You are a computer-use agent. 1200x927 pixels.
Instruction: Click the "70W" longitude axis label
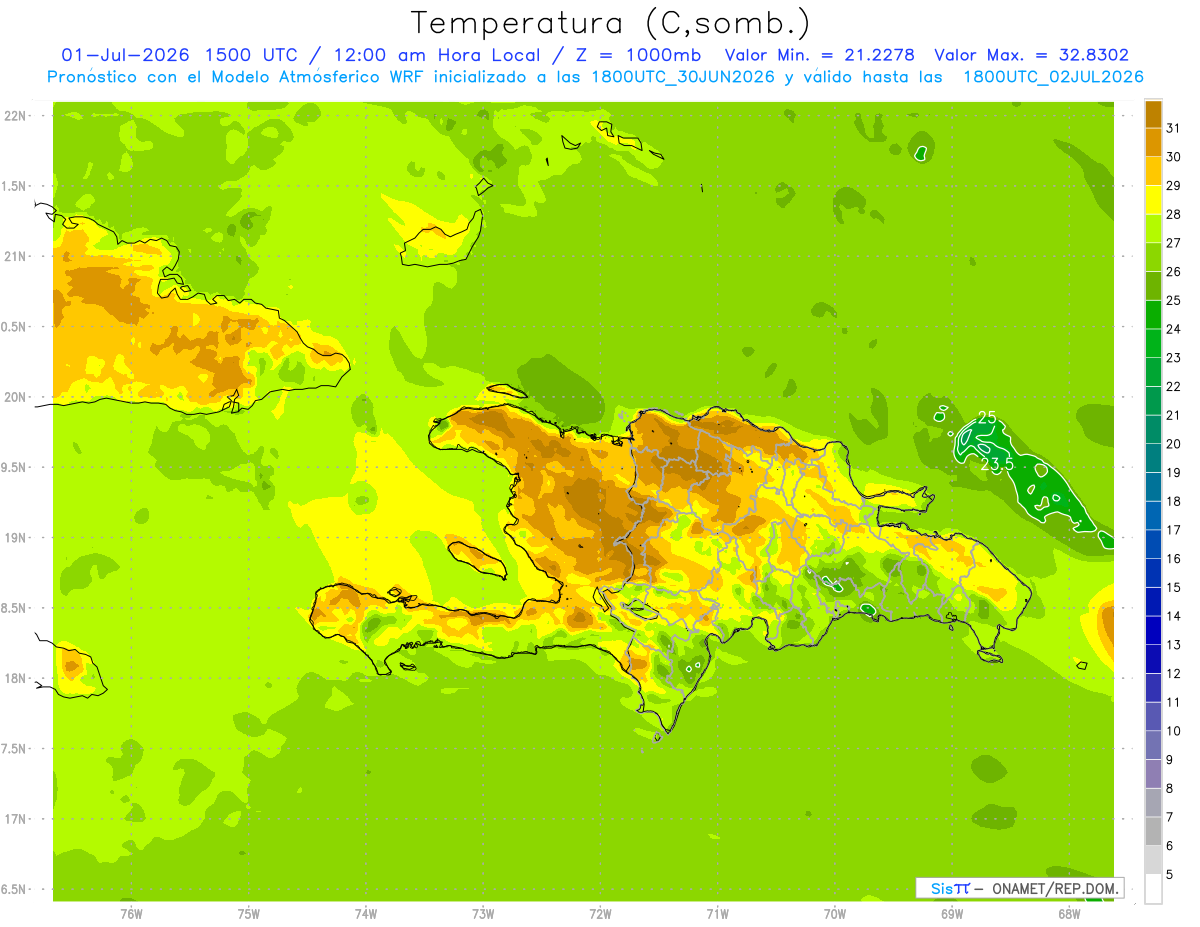pos(835,913)
